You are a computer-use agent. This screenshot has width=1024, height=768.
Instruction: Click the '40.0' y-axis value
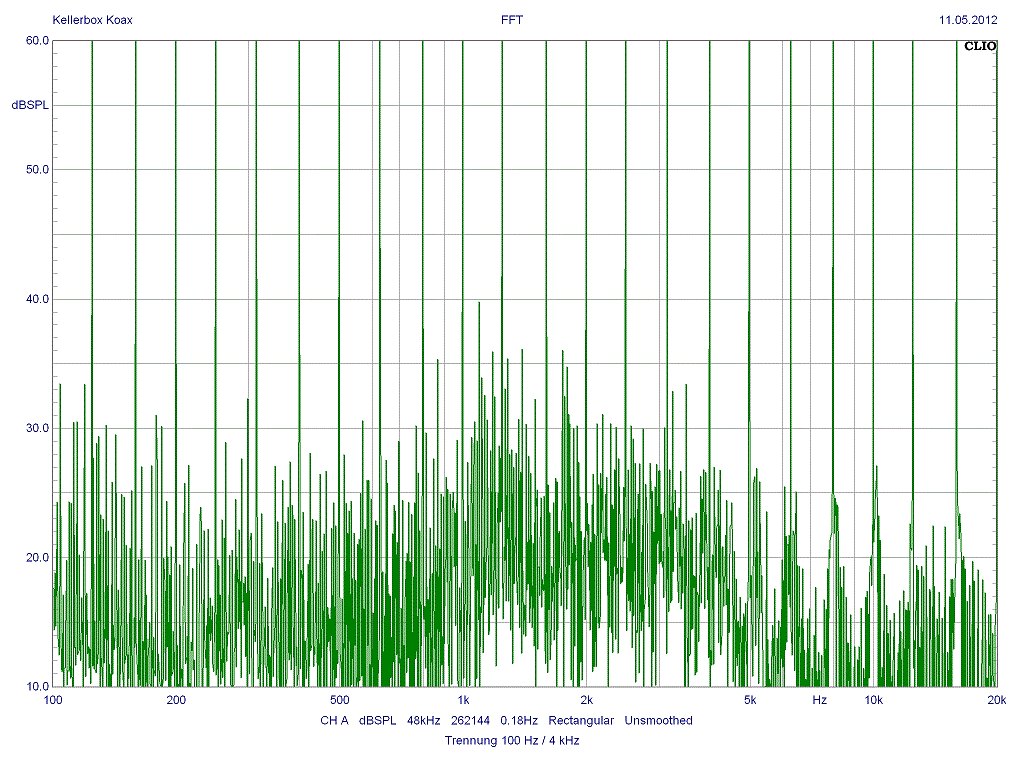37,299
